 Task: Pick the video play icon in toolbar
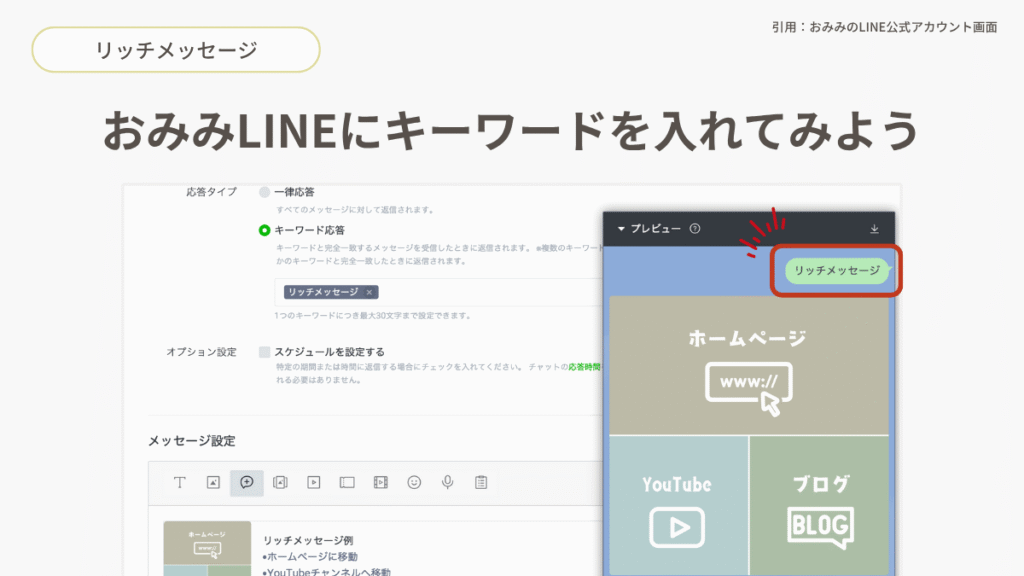314,482
